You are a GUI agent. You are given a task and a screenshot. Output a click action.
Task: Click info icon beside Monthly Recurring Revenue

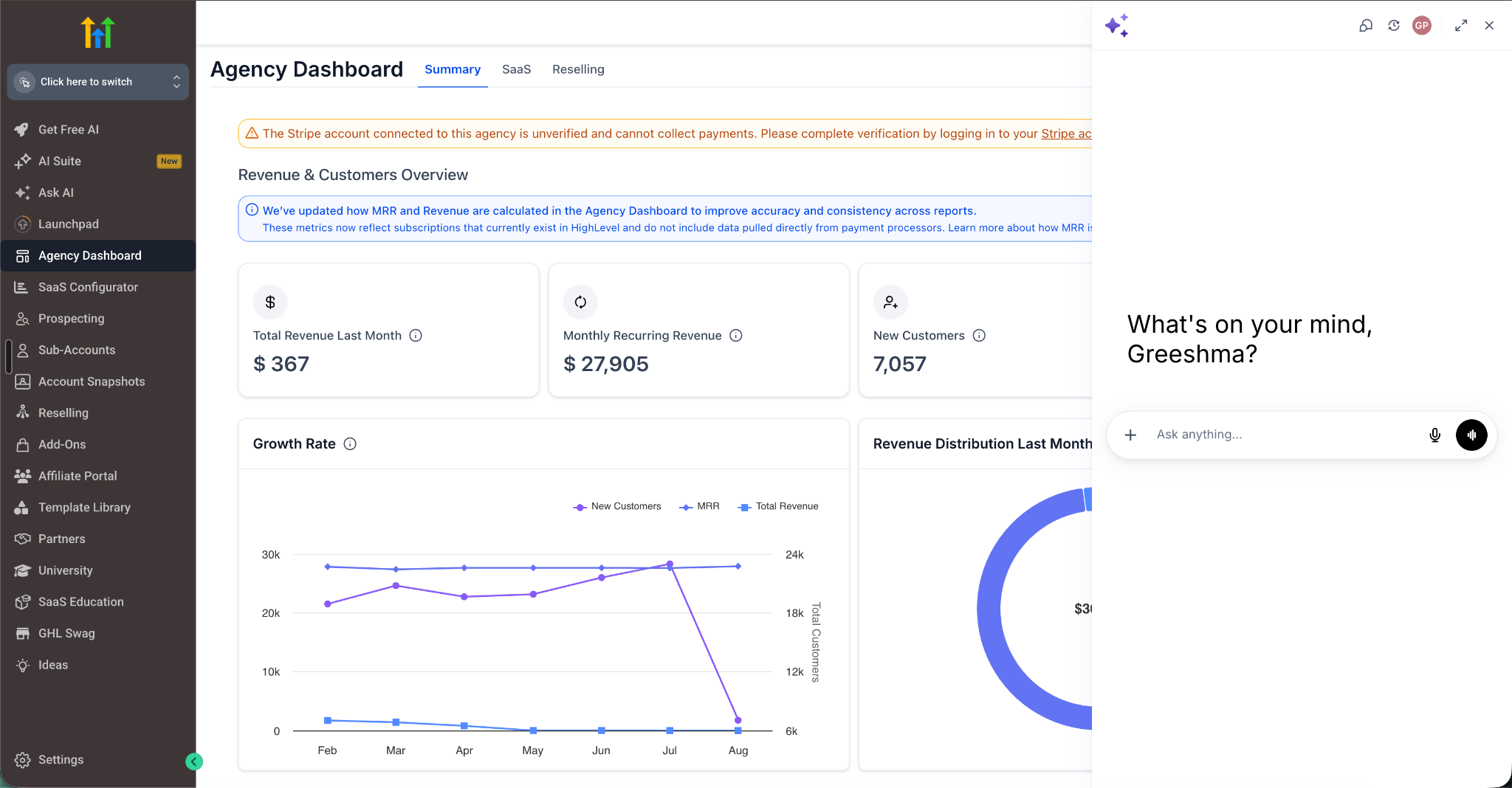tap(736, 336)
